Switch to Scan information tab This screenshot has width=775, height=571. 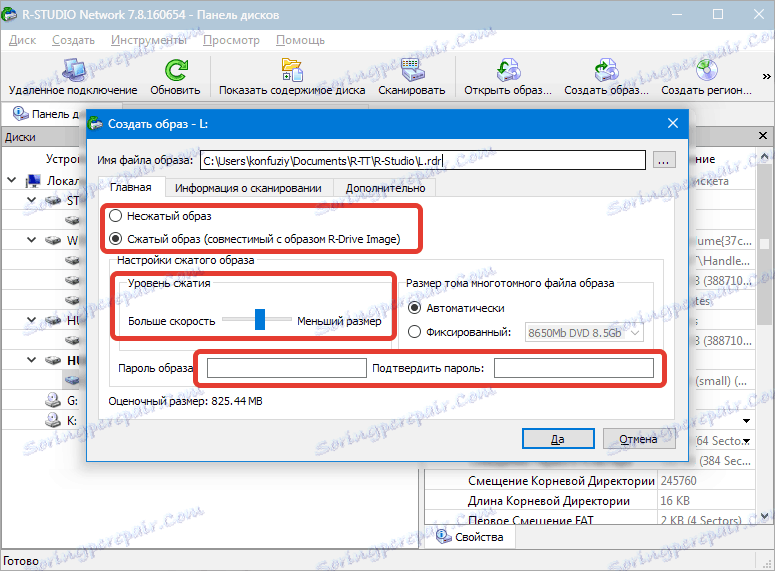pyautogui.click(x=248, y=188)
